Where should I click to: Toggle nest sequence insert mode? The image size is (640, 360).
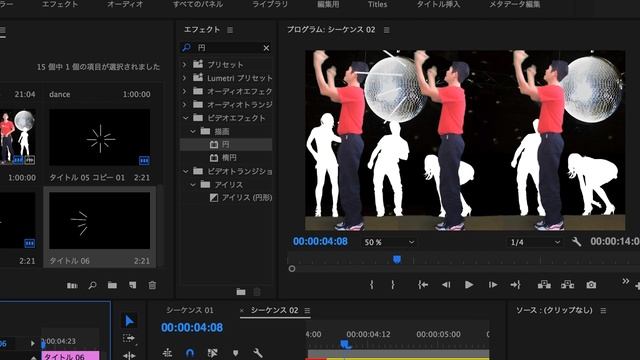167,353
